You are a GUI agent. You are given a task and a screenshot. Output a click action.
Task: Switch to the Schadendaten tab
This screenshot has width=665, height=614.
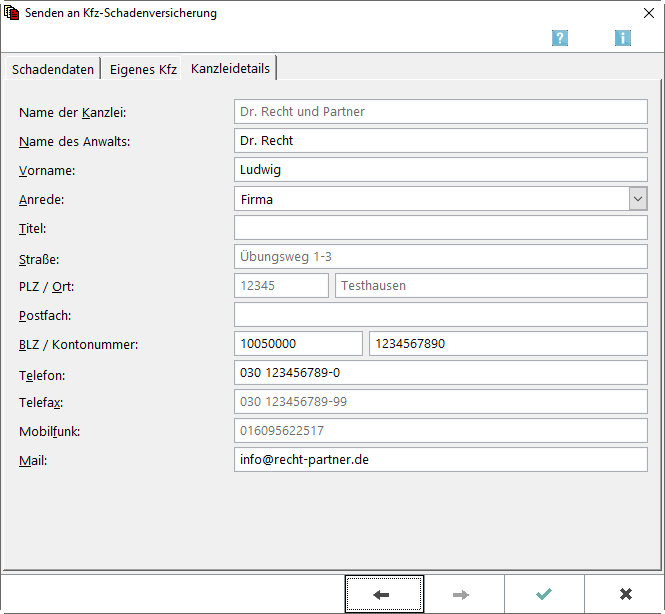point(53,69)
